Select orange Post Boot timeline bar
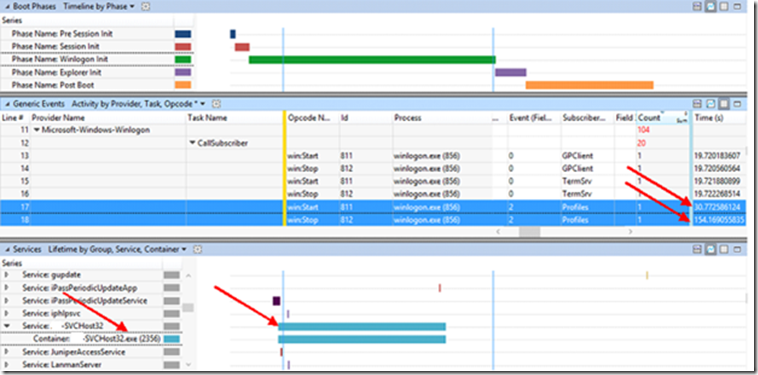758x375 pixels. (590, 85)
